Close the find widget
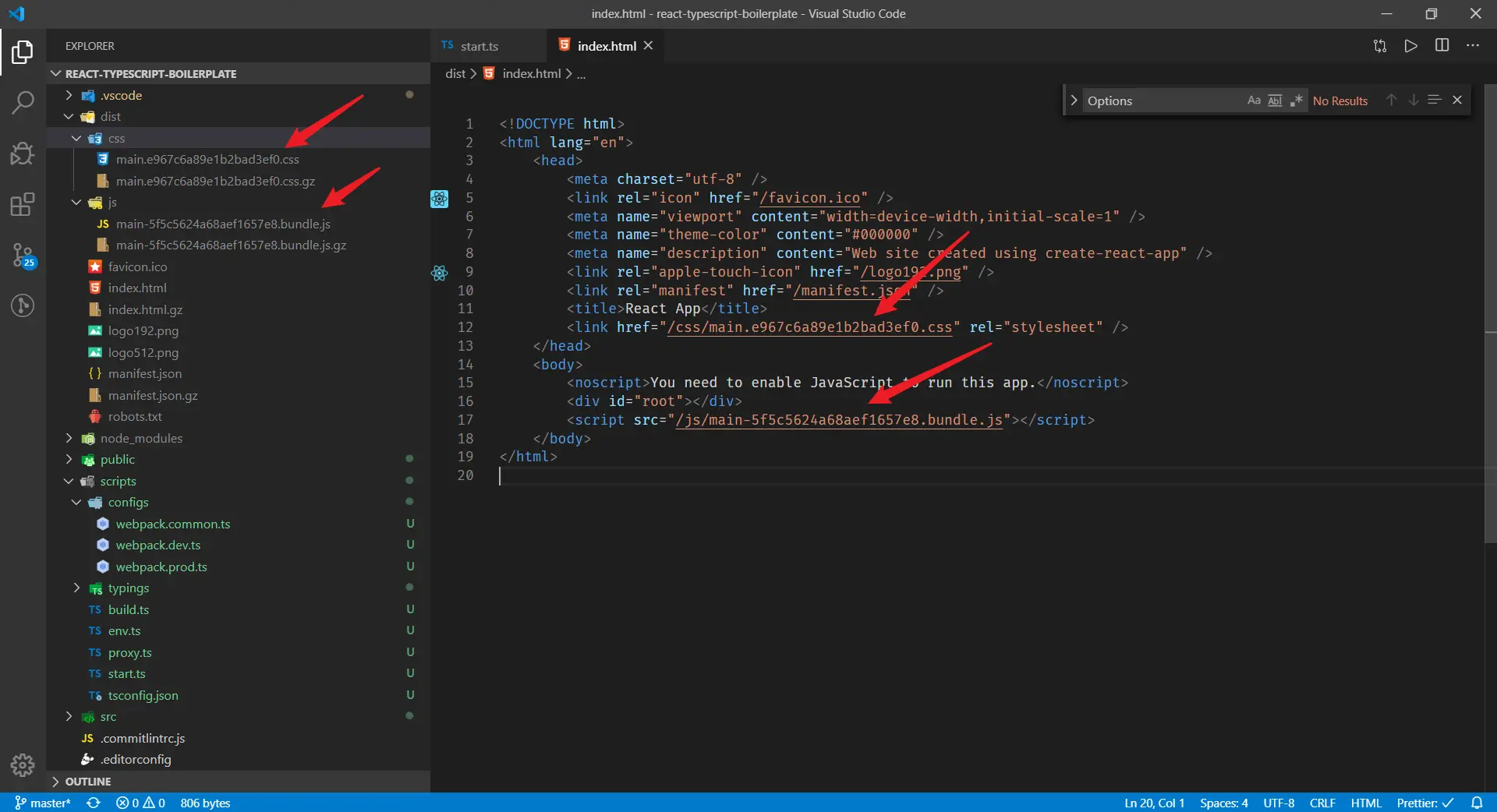Image resolution: width=1497 pixels, height=812 pixels. tap(1457, 101)
